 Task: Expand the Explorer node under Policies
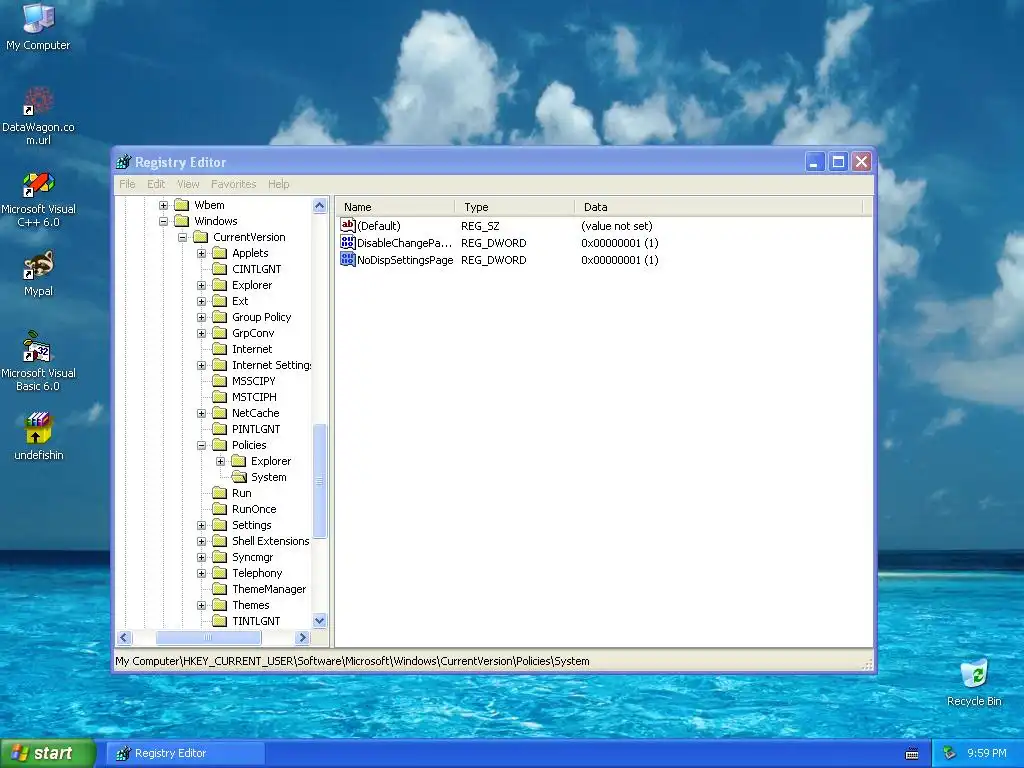pyautogui.click(x=220, y=461)
